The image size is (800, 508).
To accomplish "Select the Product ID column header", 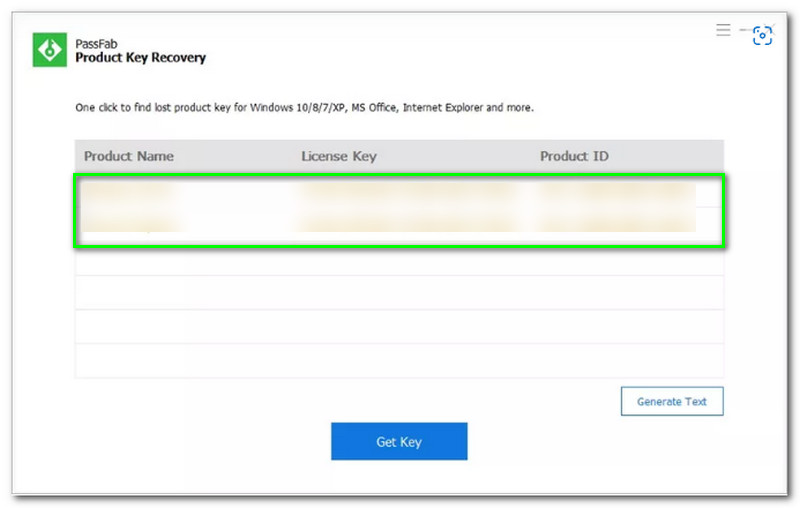I will click(x=574, y=156).
